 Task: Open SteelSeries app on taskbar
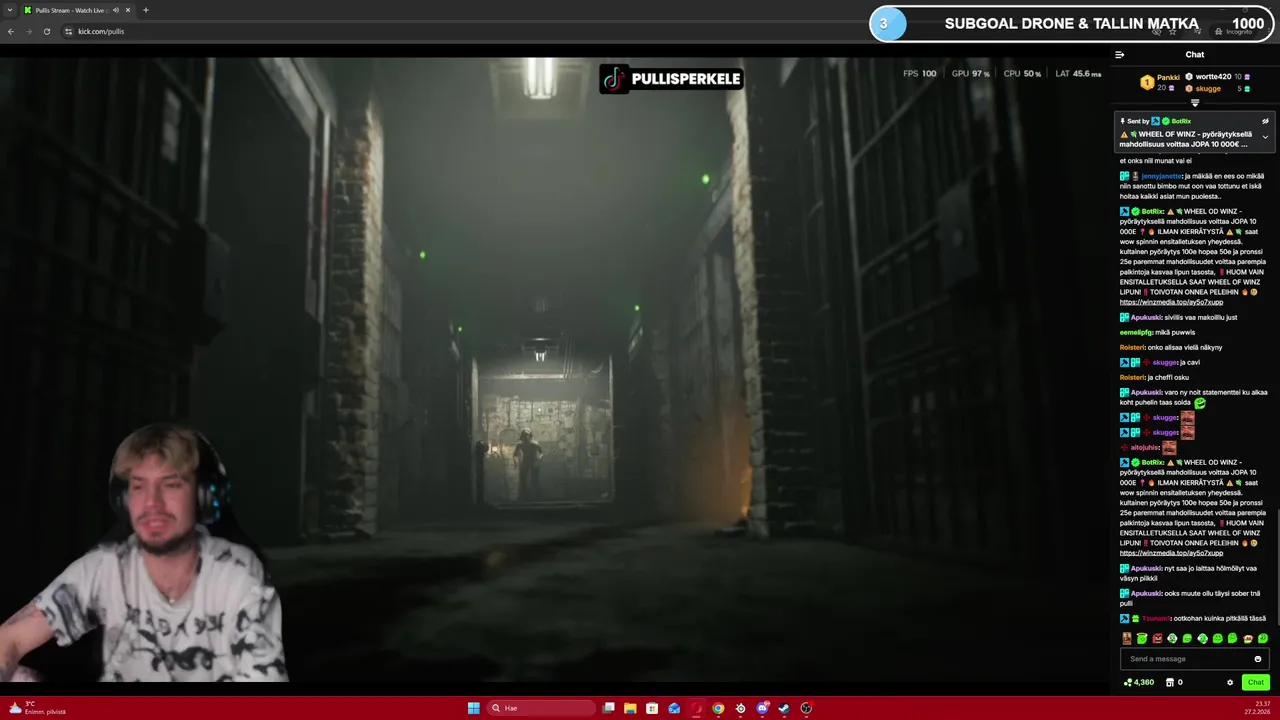click(740, 708)
